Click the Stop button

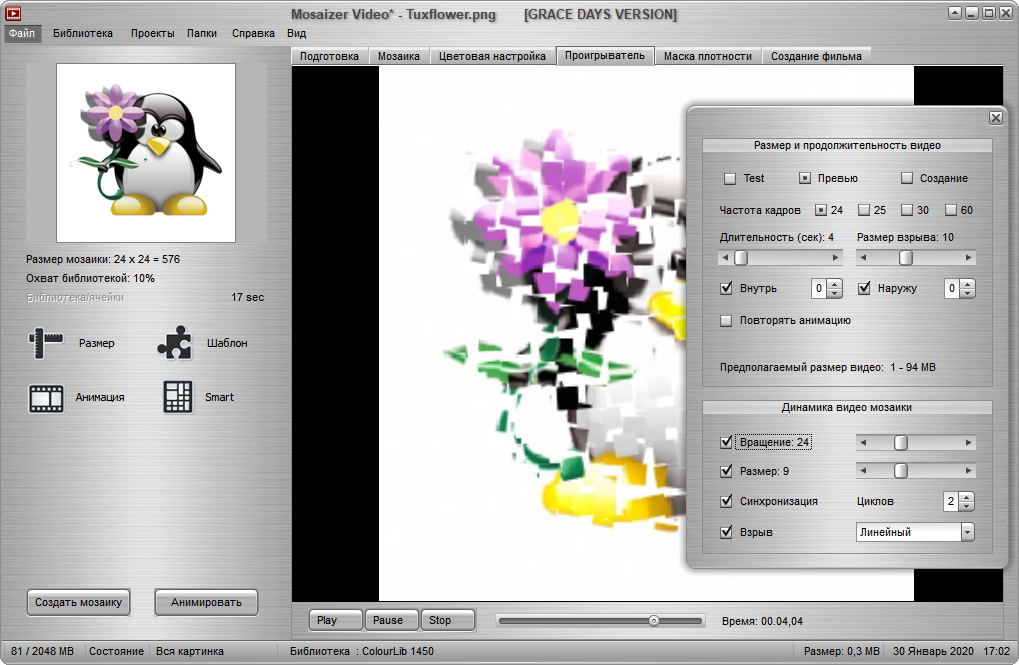448,620
